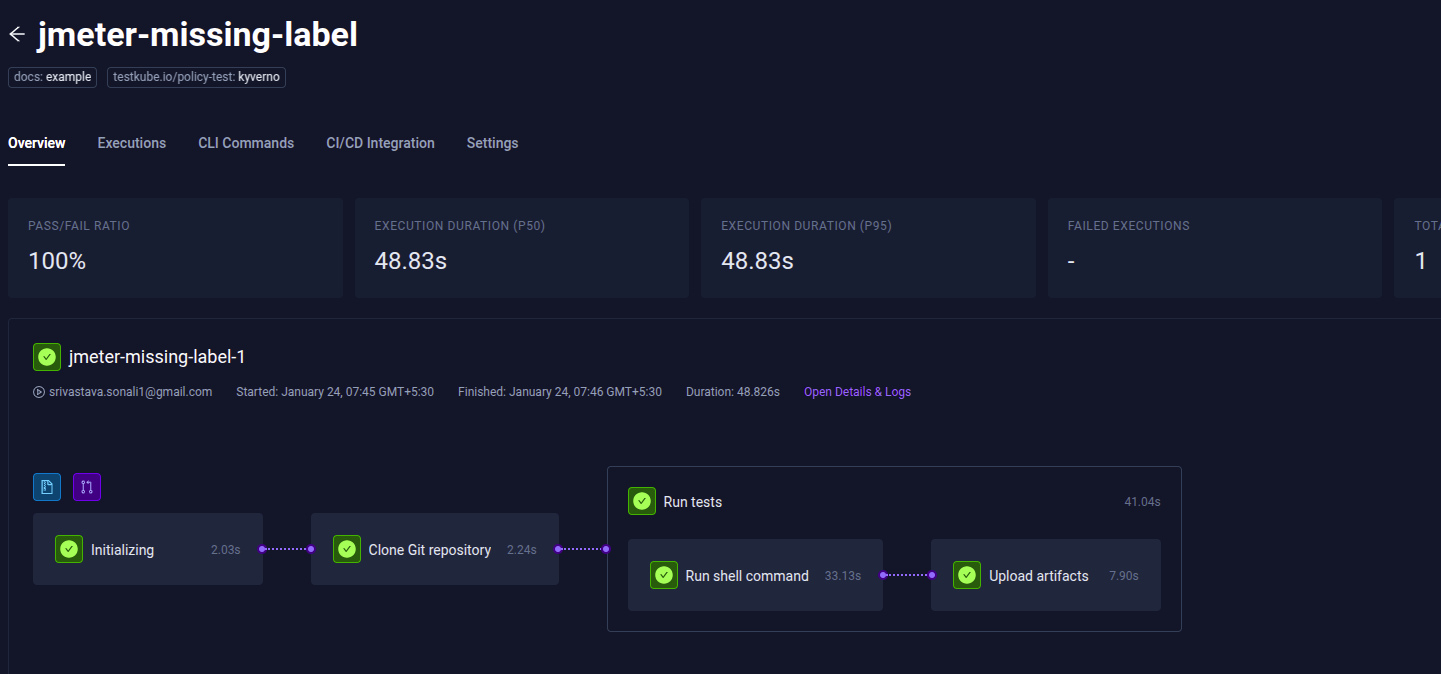Click the success icon on Run tests group

coord(641,501)
